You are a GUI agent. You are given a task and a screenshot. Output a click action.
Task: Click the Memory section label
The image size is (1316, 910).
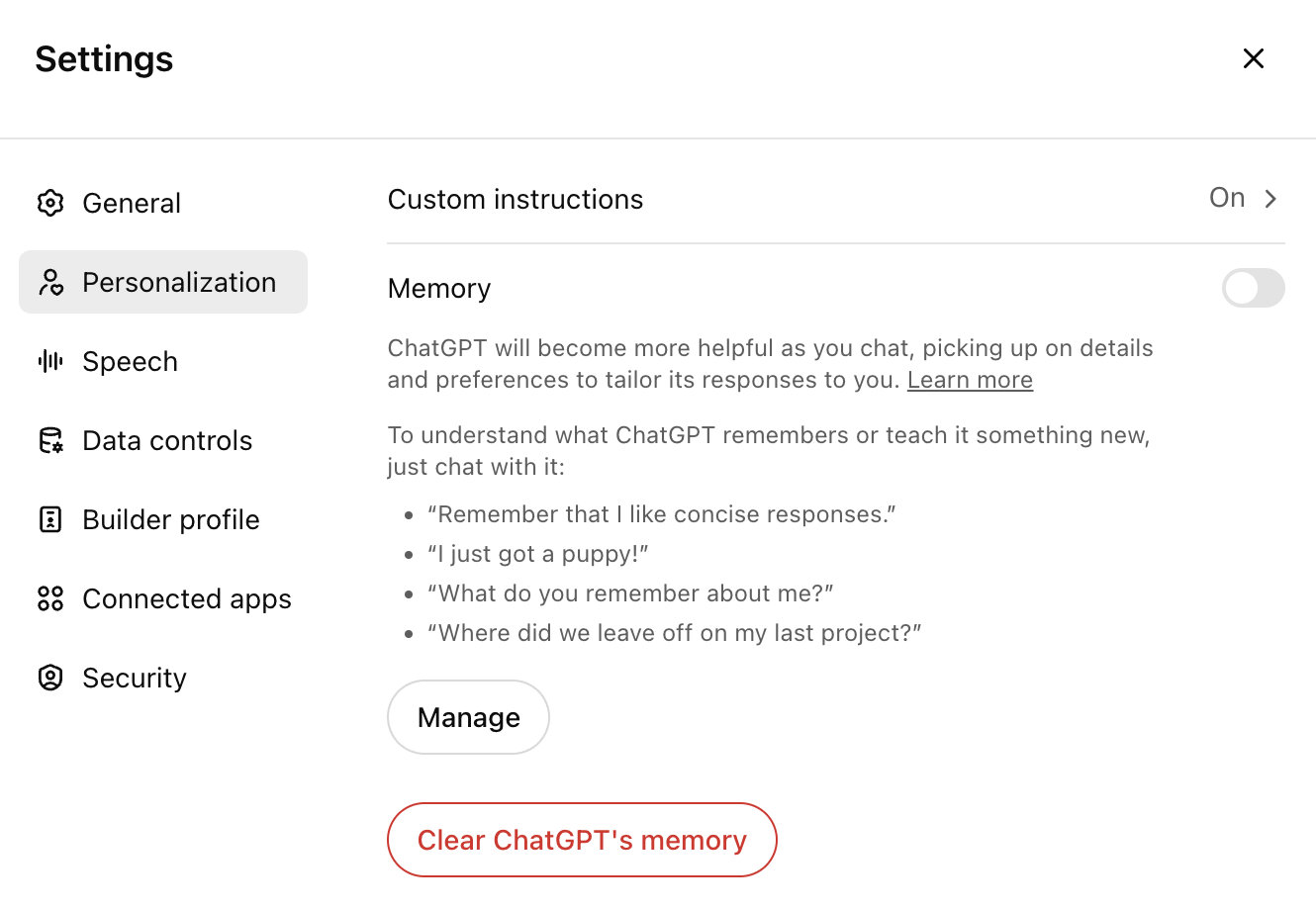click(x=439, y=288)
